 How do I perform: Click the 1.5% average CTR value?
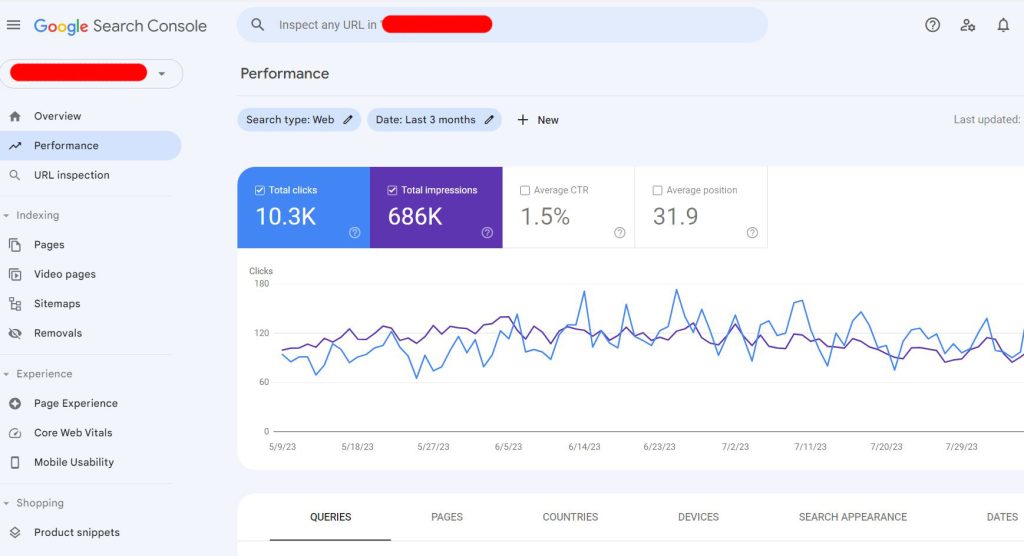[545, 216]
